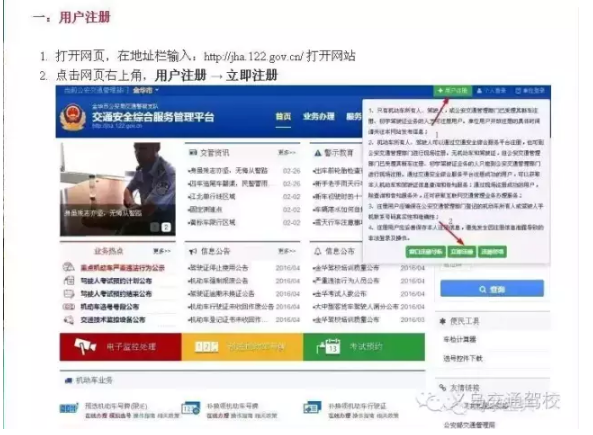Click the green 考试预约 tile
The width and height of the screenshot is (593, 435).
click(x=364, y=346)
